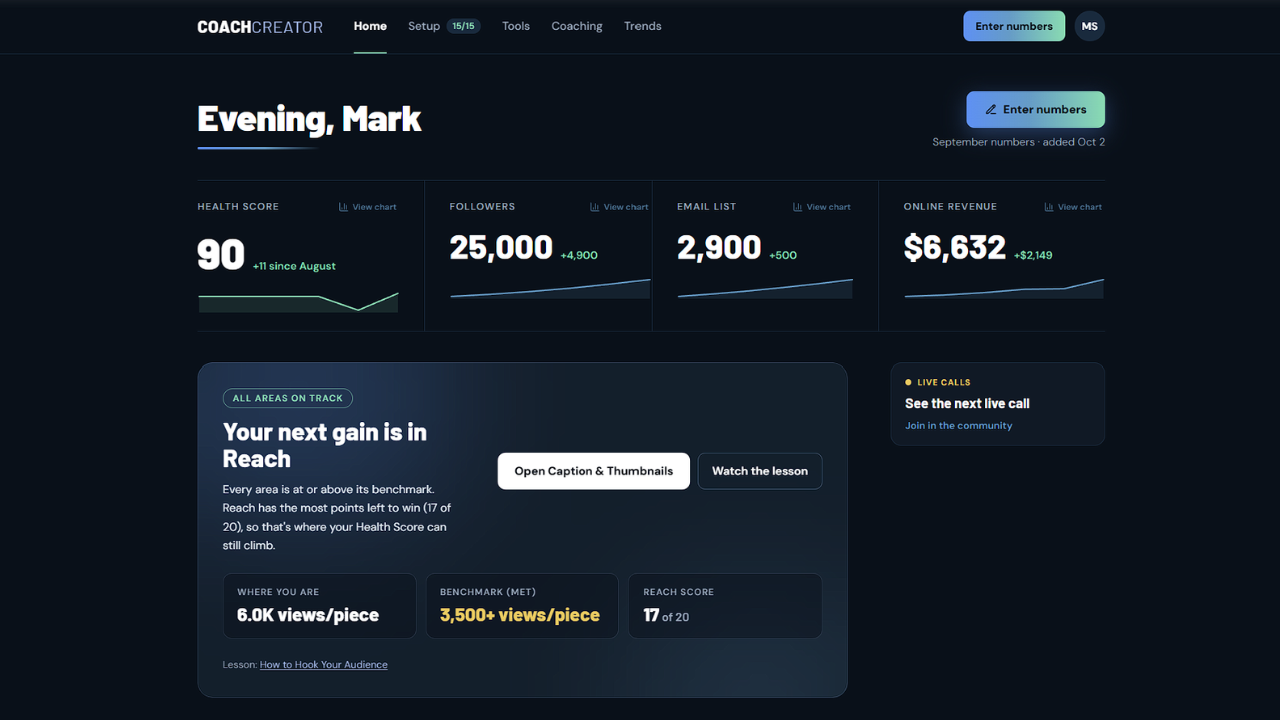Click +11 since August text
1280x720 pixels.
coord(294,266)
